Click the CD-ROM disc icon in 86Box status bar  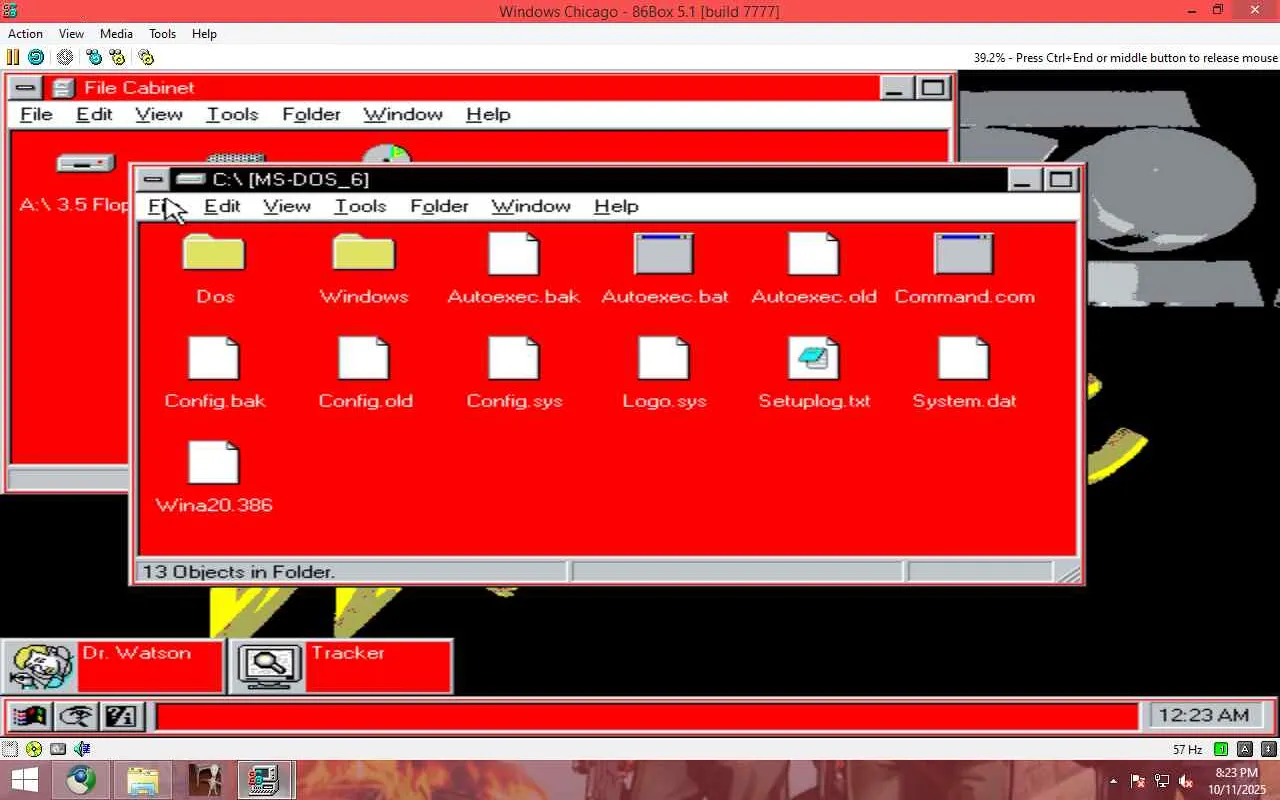34,749
